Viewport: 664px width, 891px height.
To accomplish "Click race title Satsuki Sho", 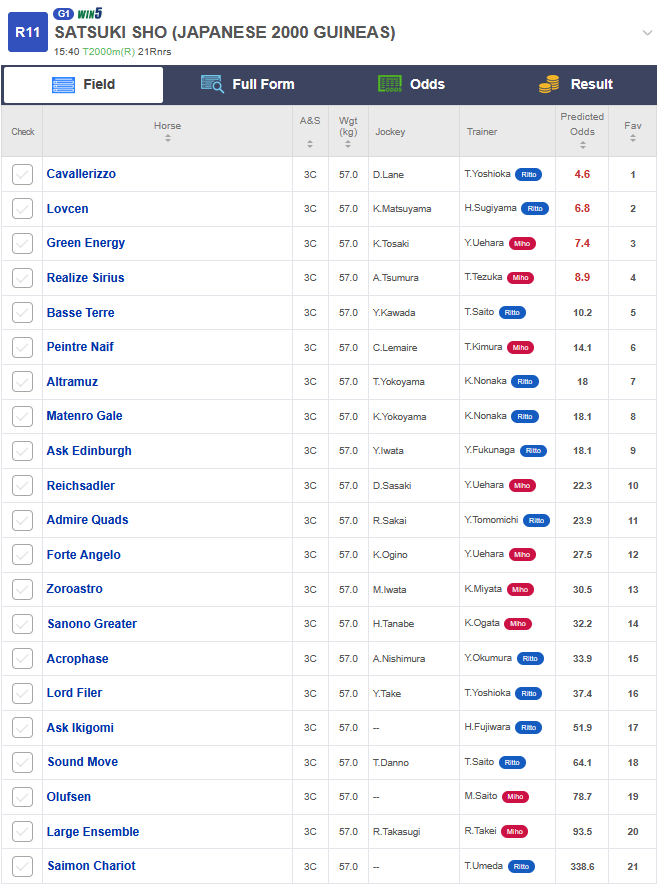I will tap(225, 32).
